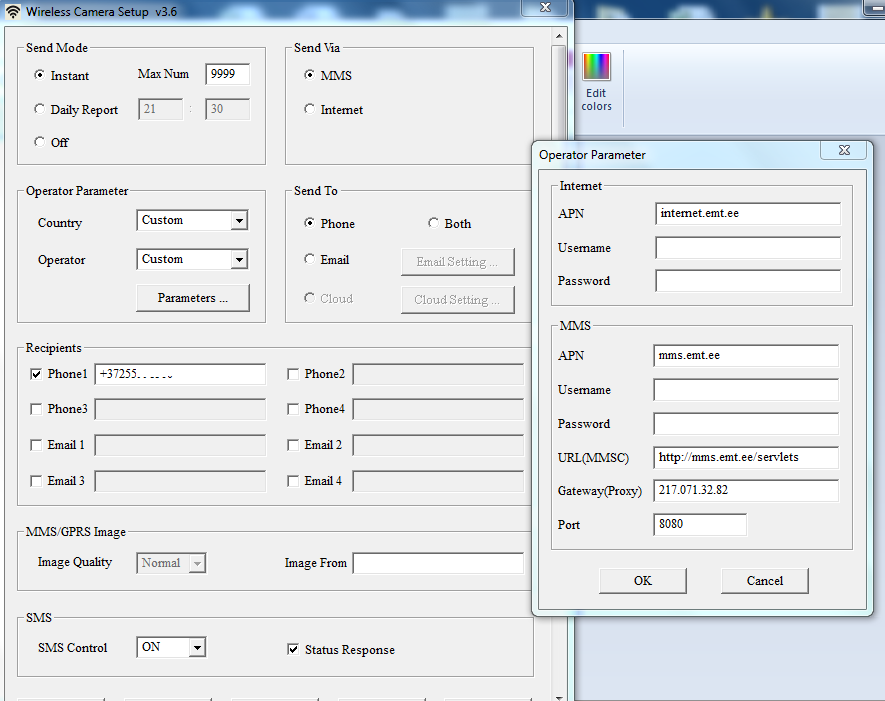Image resolution: width=885 pixels, height=701 pixels.
Task: Expand the Operator dropdown list
Action: pos(238,260)
